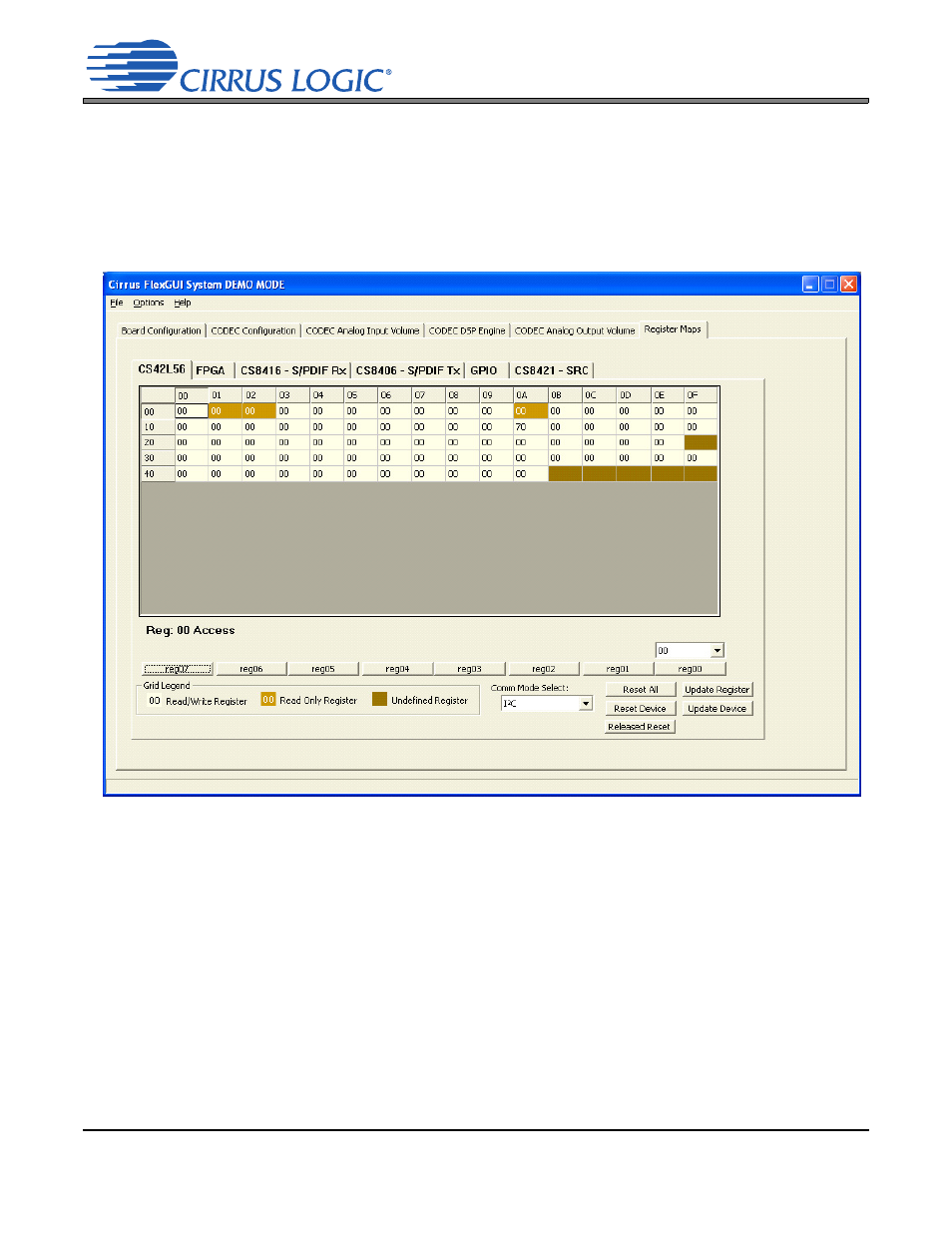Click column header 0A in register grid

pyautogui.click(x=531, y=395)
